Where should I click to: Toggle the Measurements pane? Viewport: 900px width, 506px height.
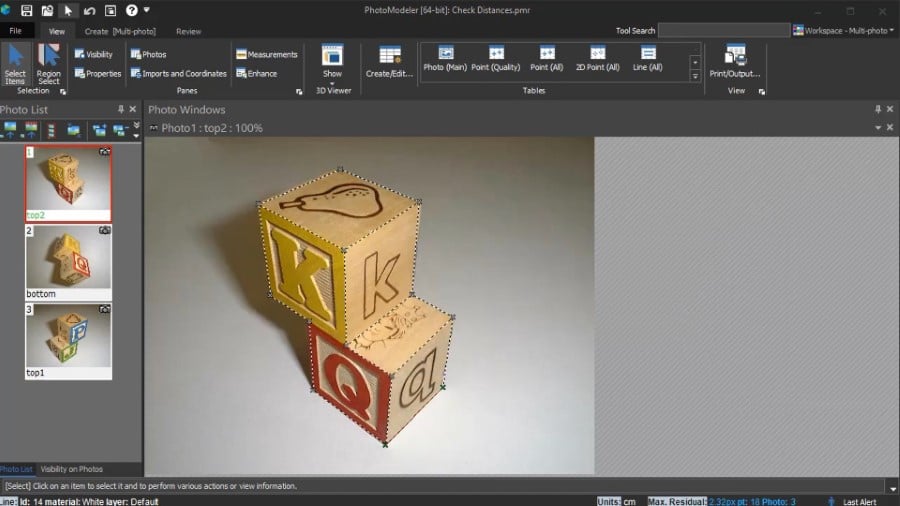click(267, 54)
